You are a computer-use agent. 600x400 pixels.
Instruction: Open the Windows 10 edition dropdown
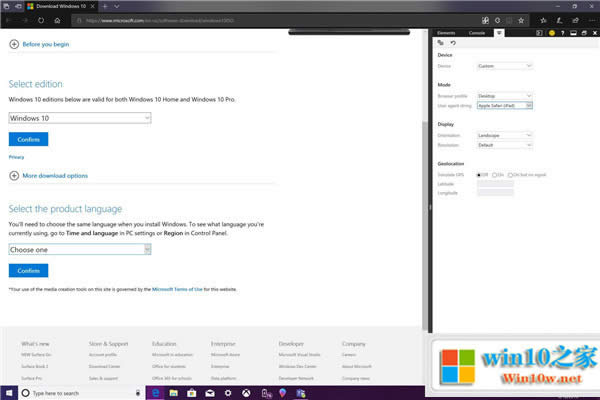pos(79,118)
